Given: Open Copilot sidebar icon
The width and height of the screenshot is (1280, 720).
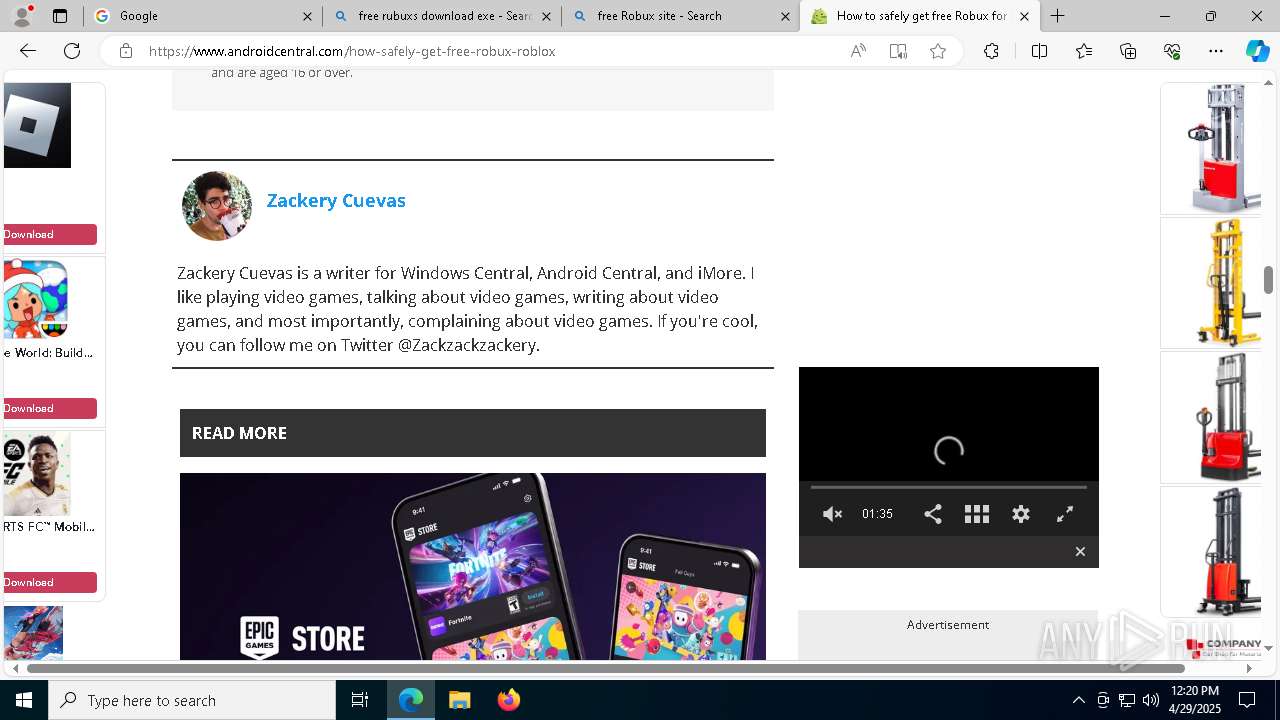Looking at the screenshot, I should (x=1257, y=51).
